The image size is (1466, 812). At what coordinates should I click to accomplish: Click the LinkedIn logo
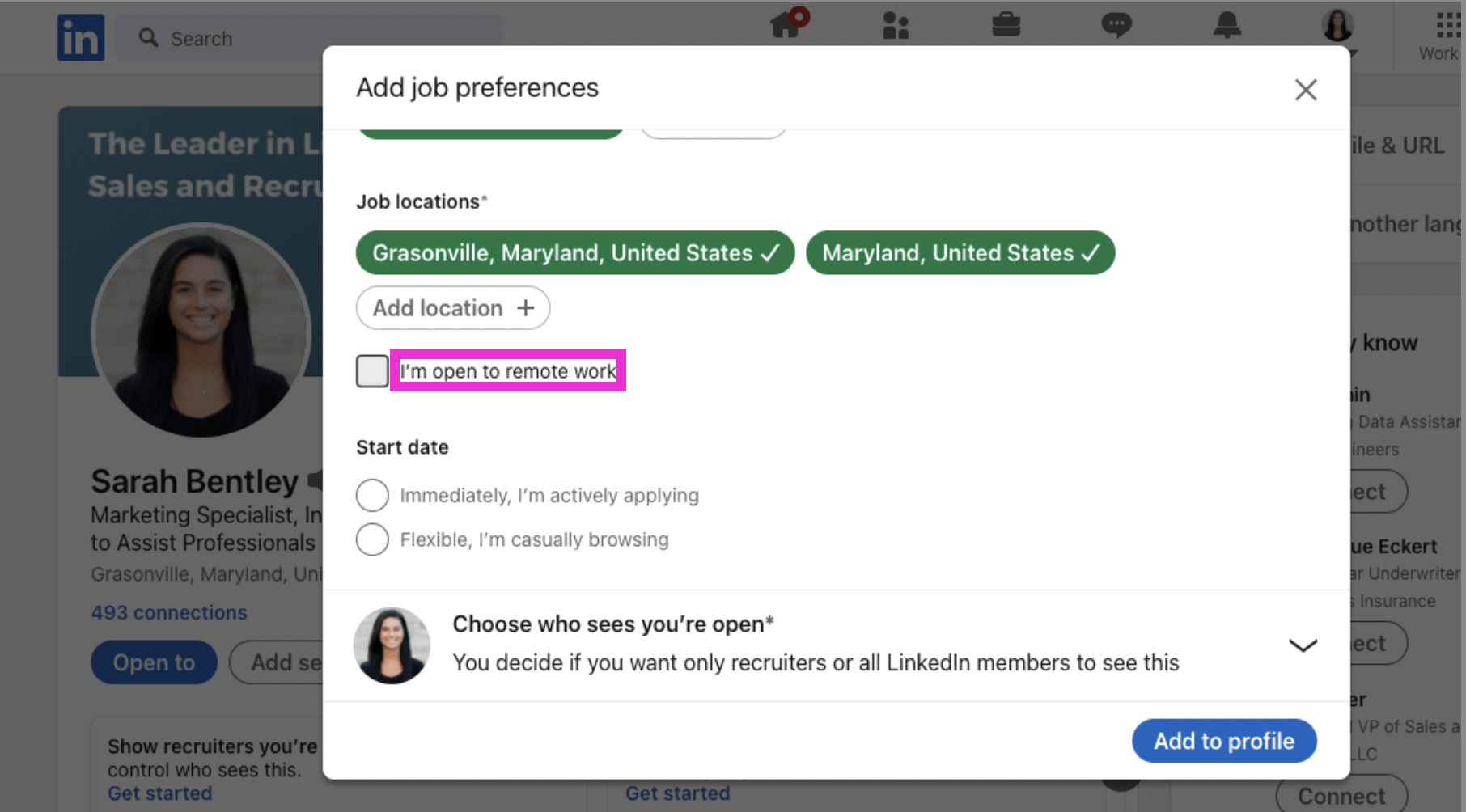80,36
